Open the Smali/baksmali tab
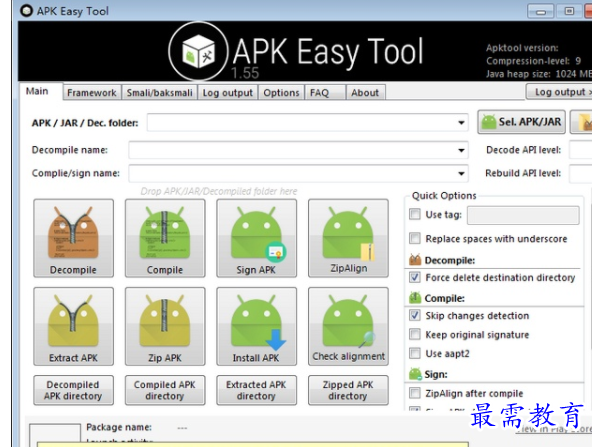 pyautogui.click(x=159, y=92)
